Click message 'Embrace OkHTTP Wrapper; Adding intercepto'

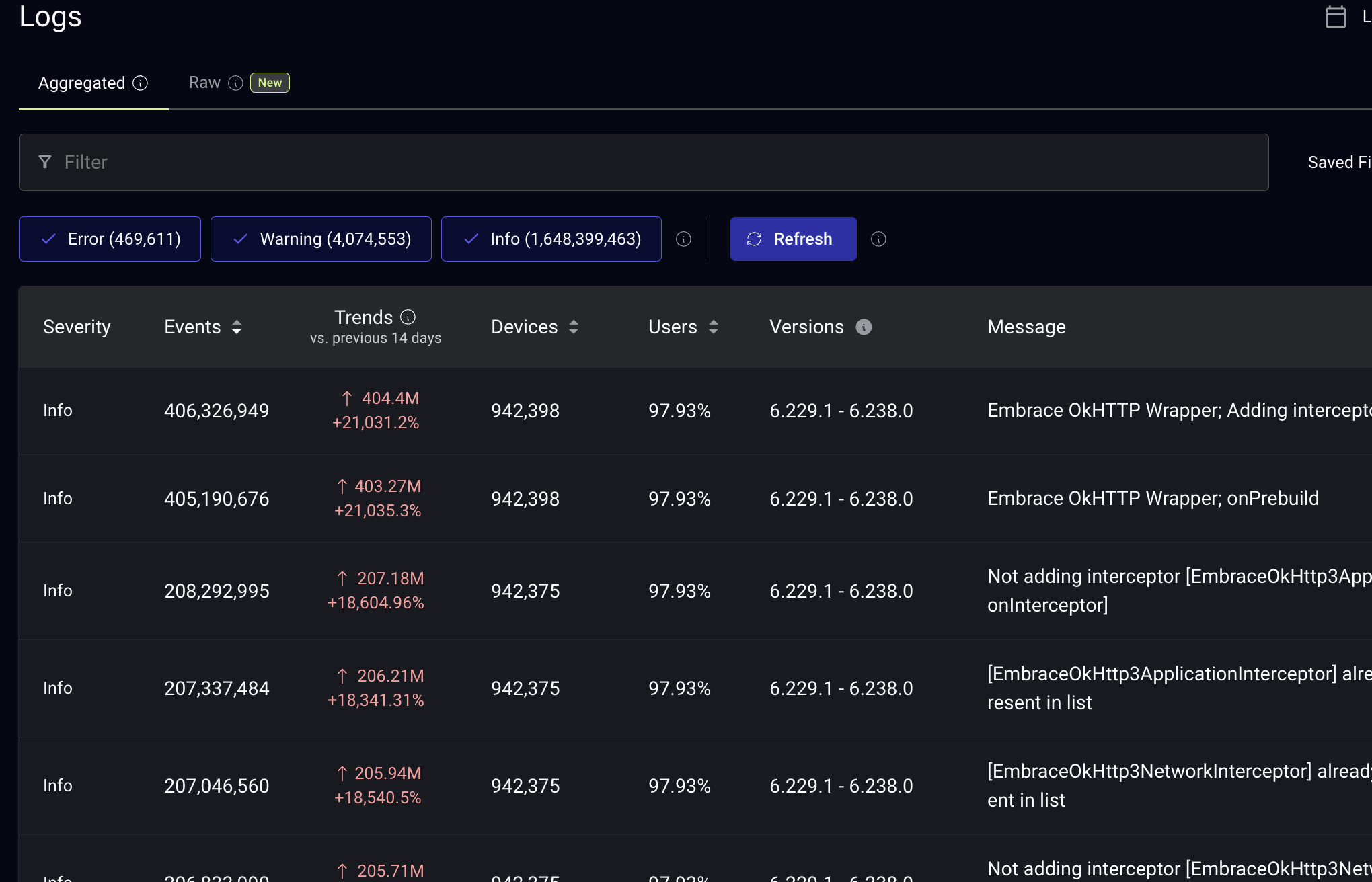pyautogui.click(x=1180, y=410)
